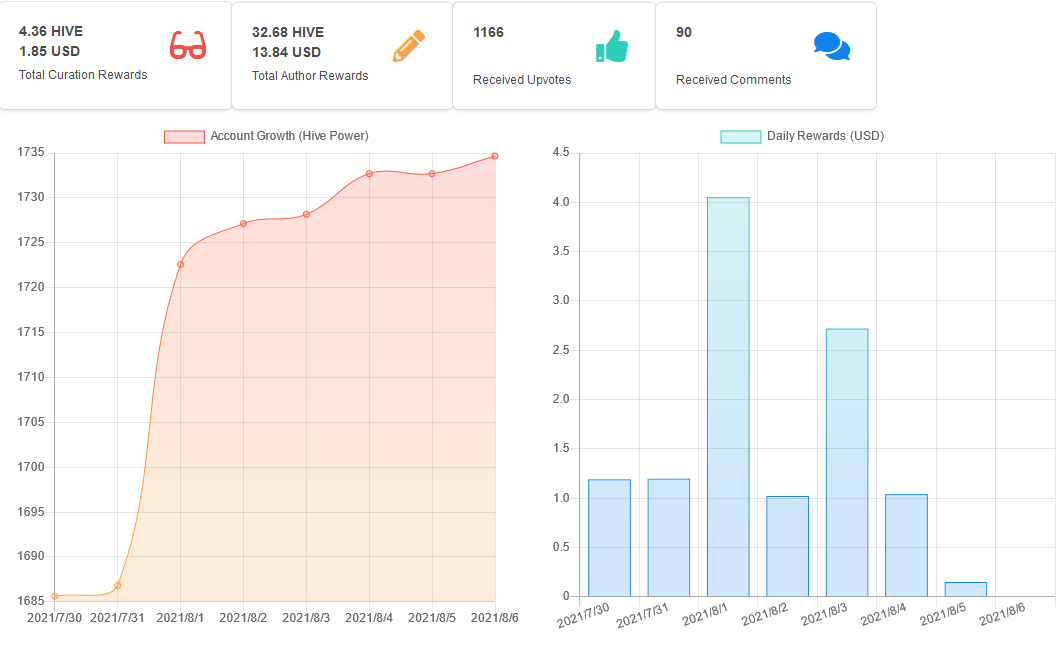Click the green thumbs-up upvotes icon
Screen dimensions: 1061x650
pos(612,46)
